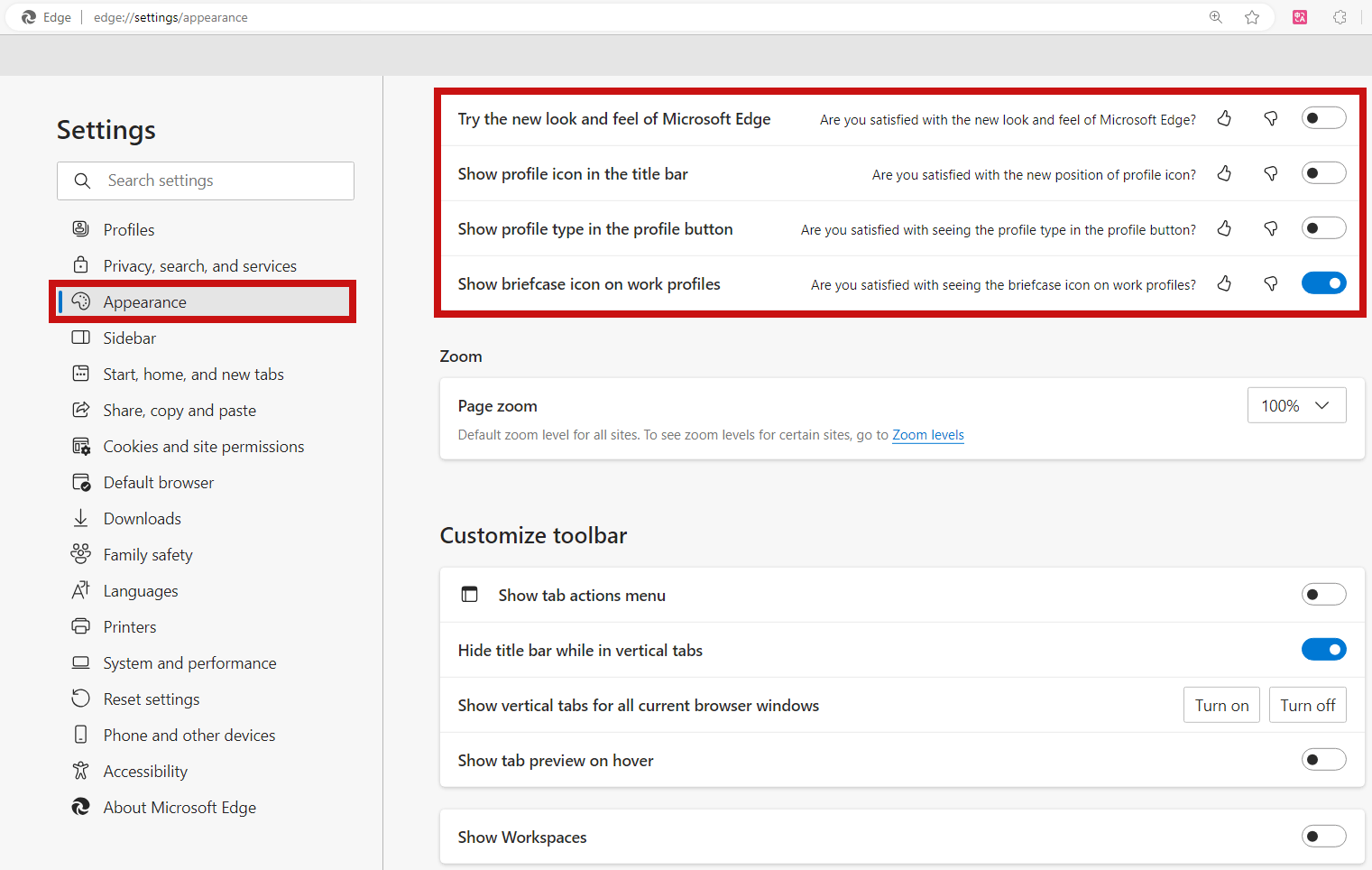Click the Family safety icon
Screen dimensions: 1372x870
pyautogui.click(x=80, y=553)
